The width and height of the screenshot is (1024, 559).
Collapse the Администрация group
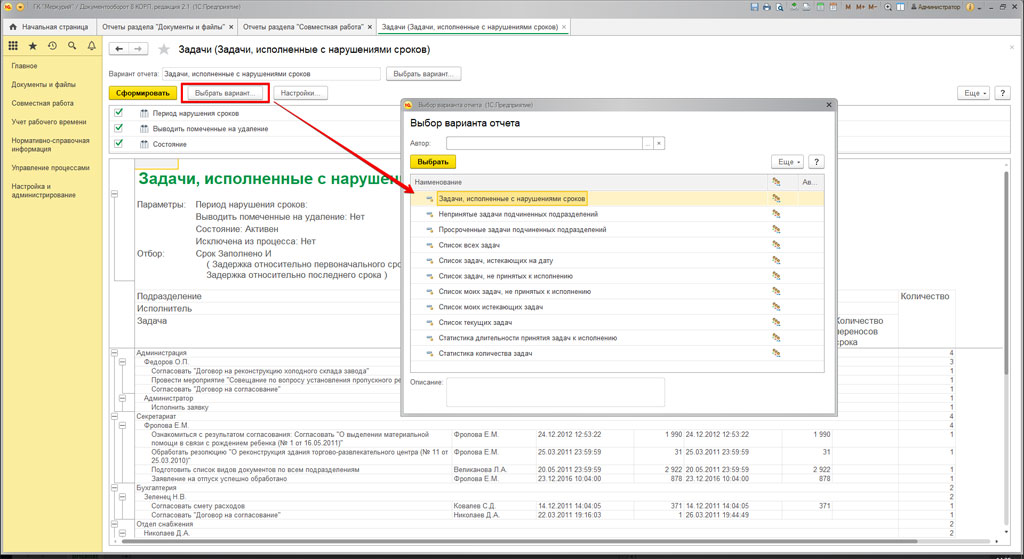coord(114,353)
